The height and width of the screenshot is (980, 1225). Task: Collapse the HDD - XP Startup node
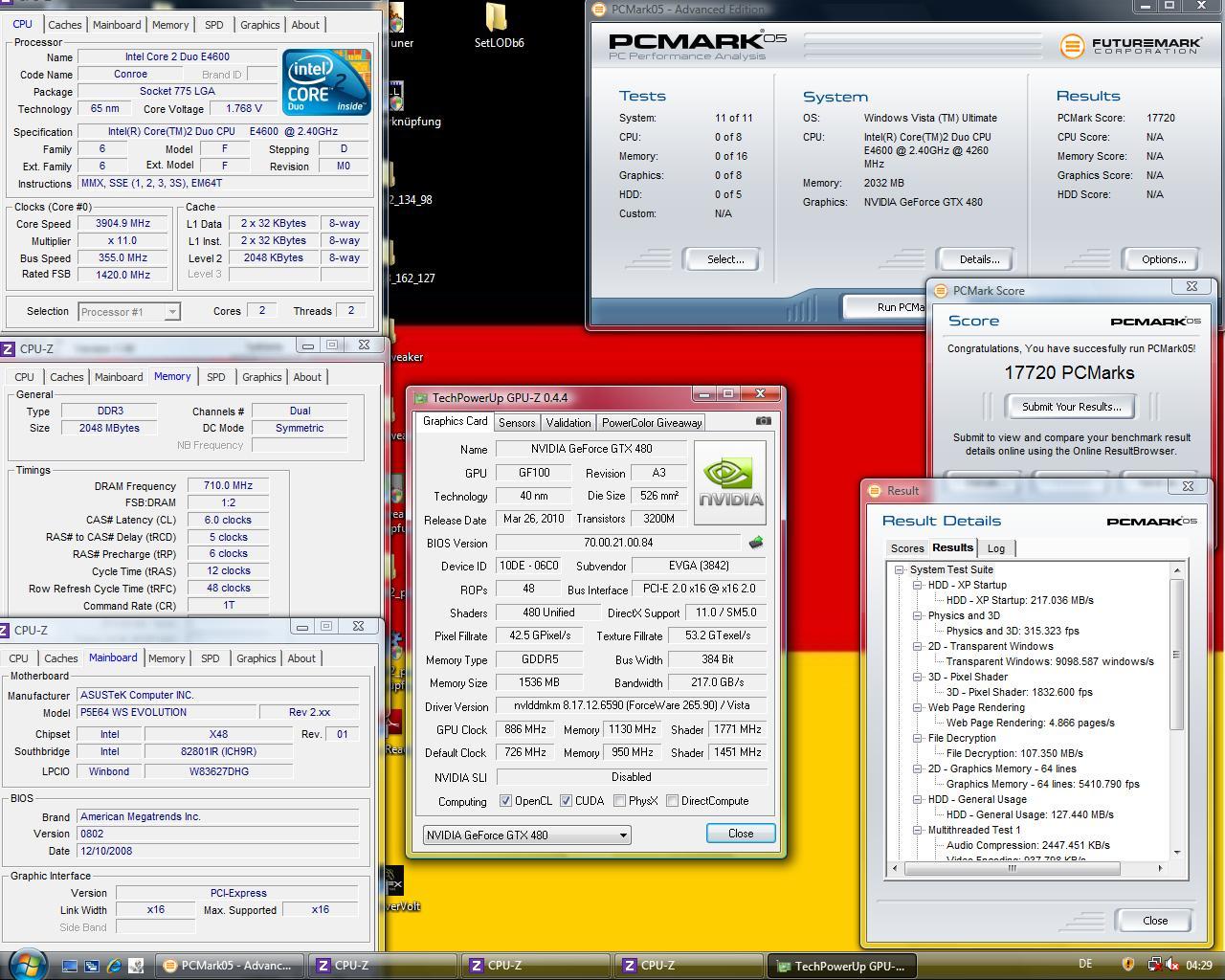coord(917,585)
